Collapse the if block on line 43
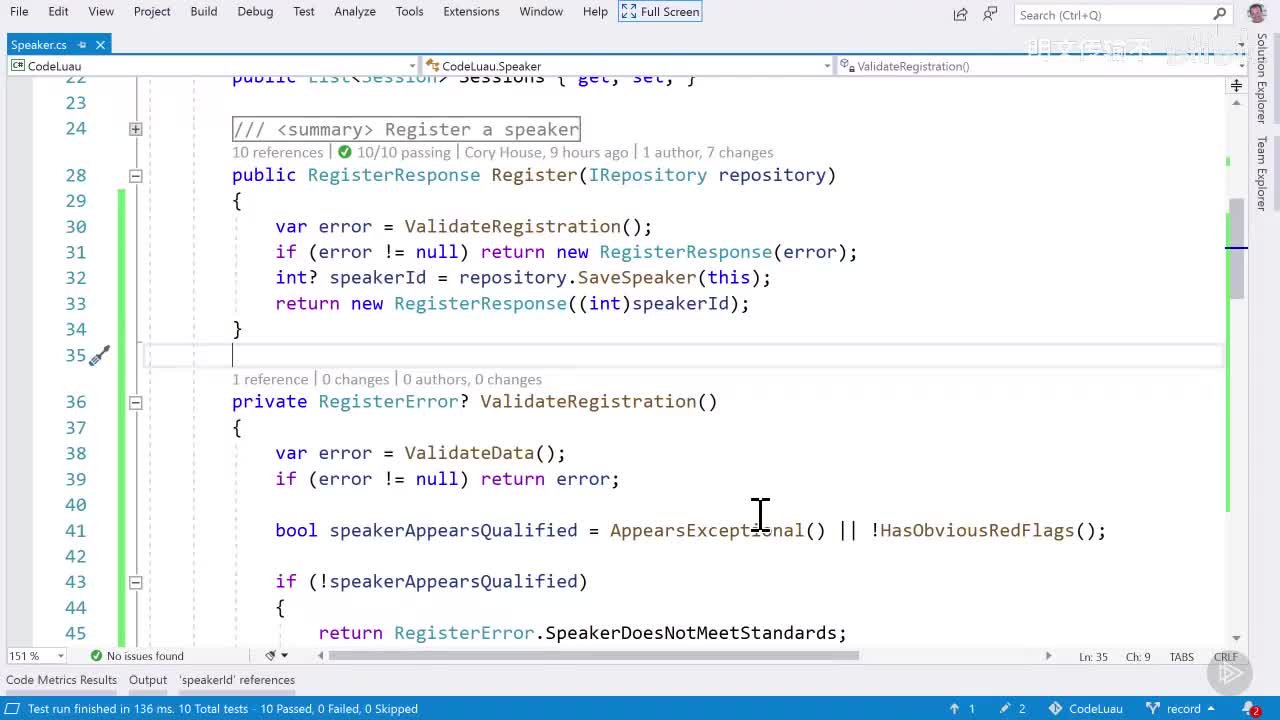The width and height of the screenshot is (1280, 720). tap(136, 582)
